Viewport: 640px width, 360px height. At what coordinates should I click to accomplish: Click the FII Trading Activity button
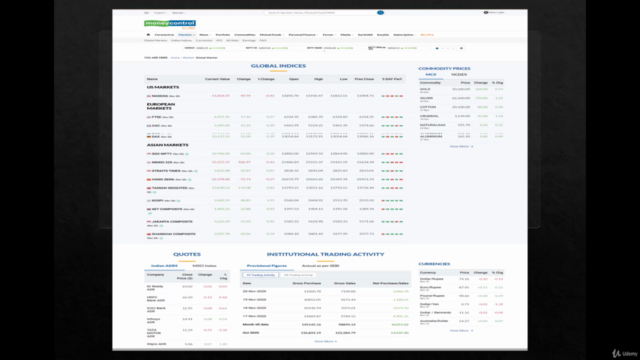[x=261, y=275]
